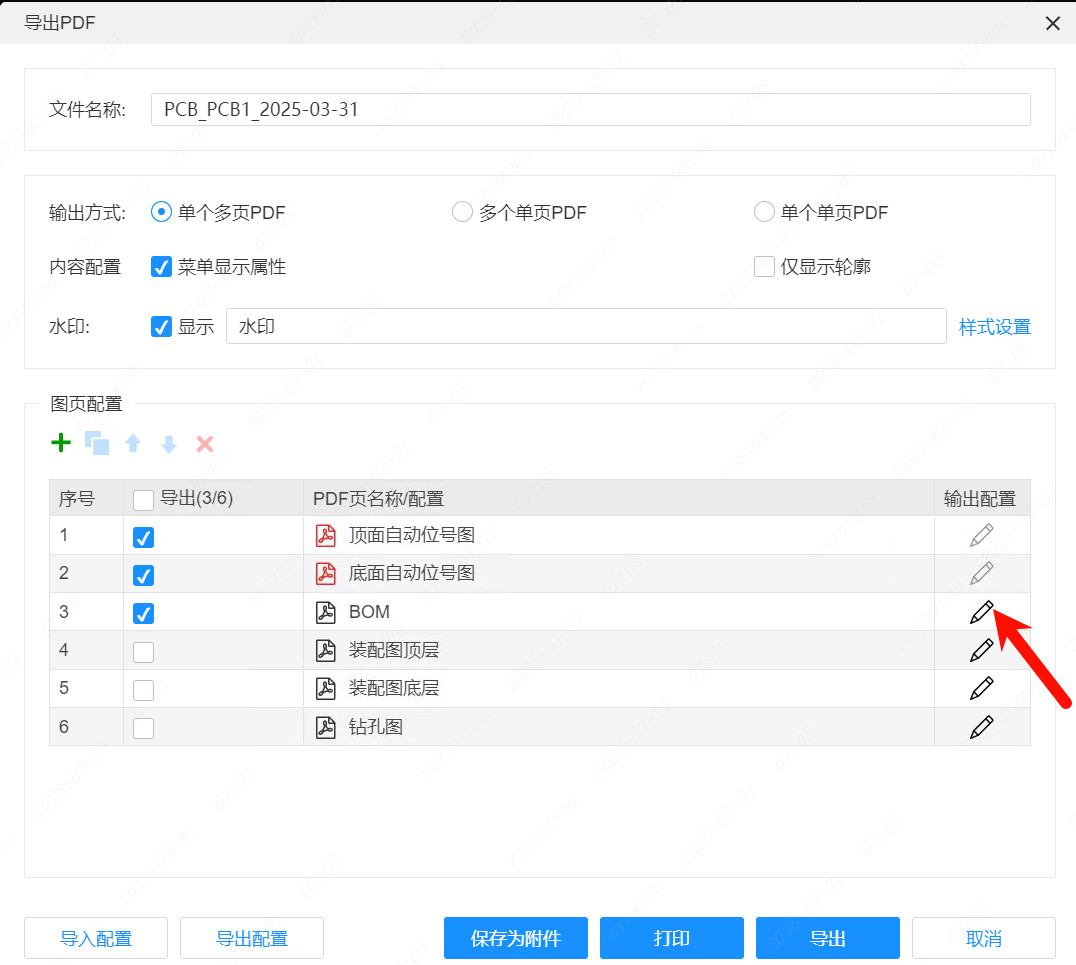Select the 多个单页PDF output mode
Screen dimensions: 1076x965
pyautogui.click(x=462, y=211)
